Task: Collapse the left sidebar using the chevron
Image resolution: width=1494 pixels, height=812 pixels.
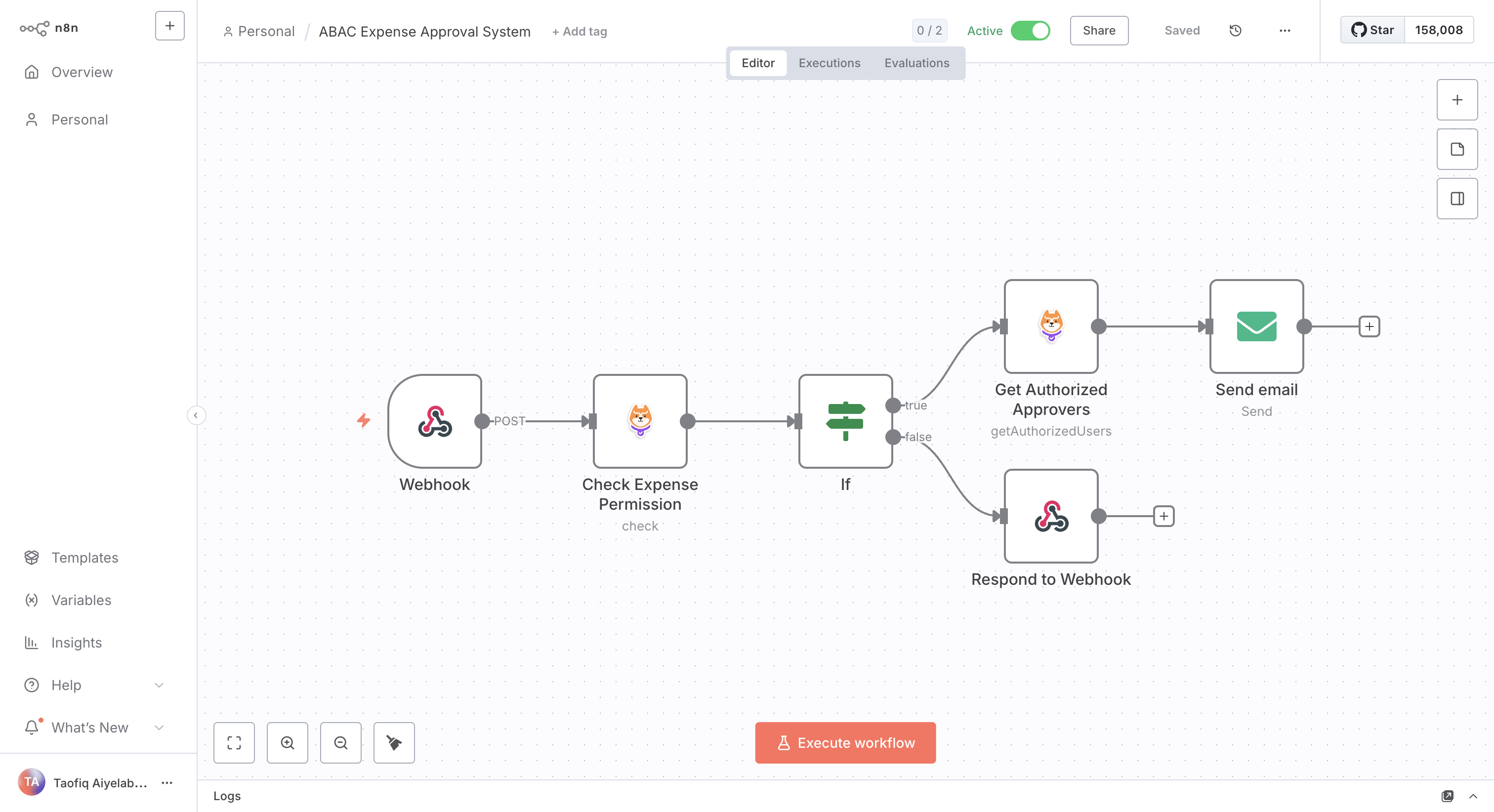Action: tap(197, 415)
